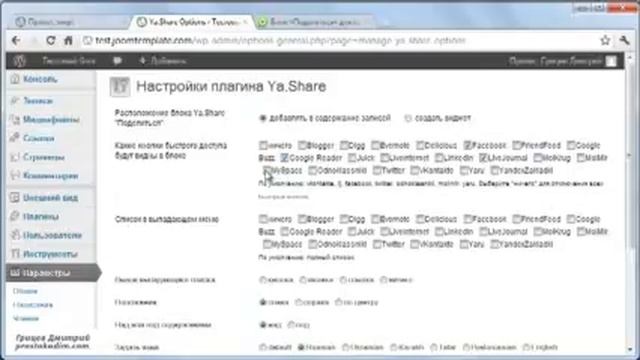
Task: Open Записи posts menu in sidebar
Action: (38, 100)
